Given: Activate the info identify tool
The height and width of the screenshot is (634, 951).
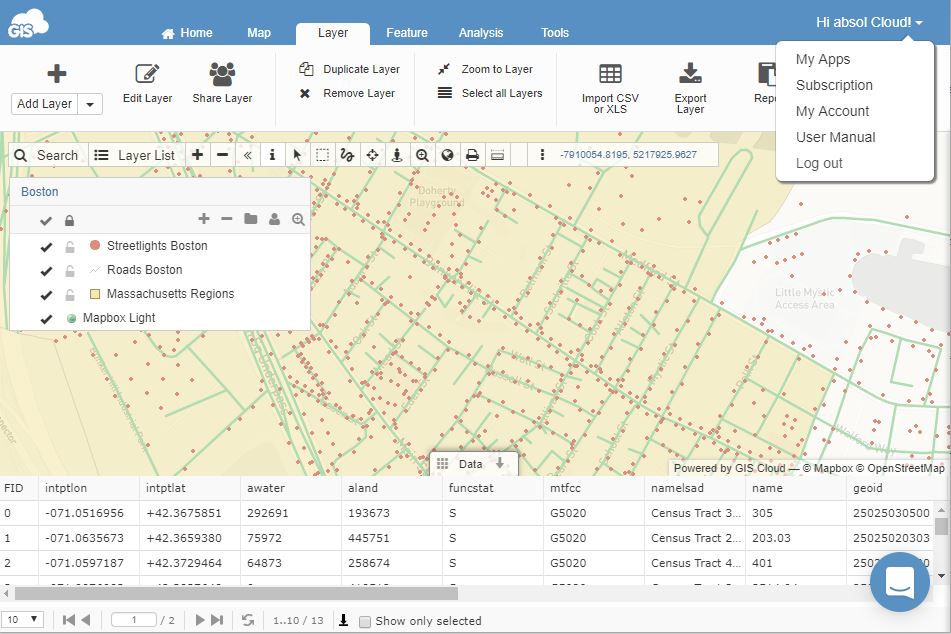Looking at the screenshot, I should click(272, 155).
